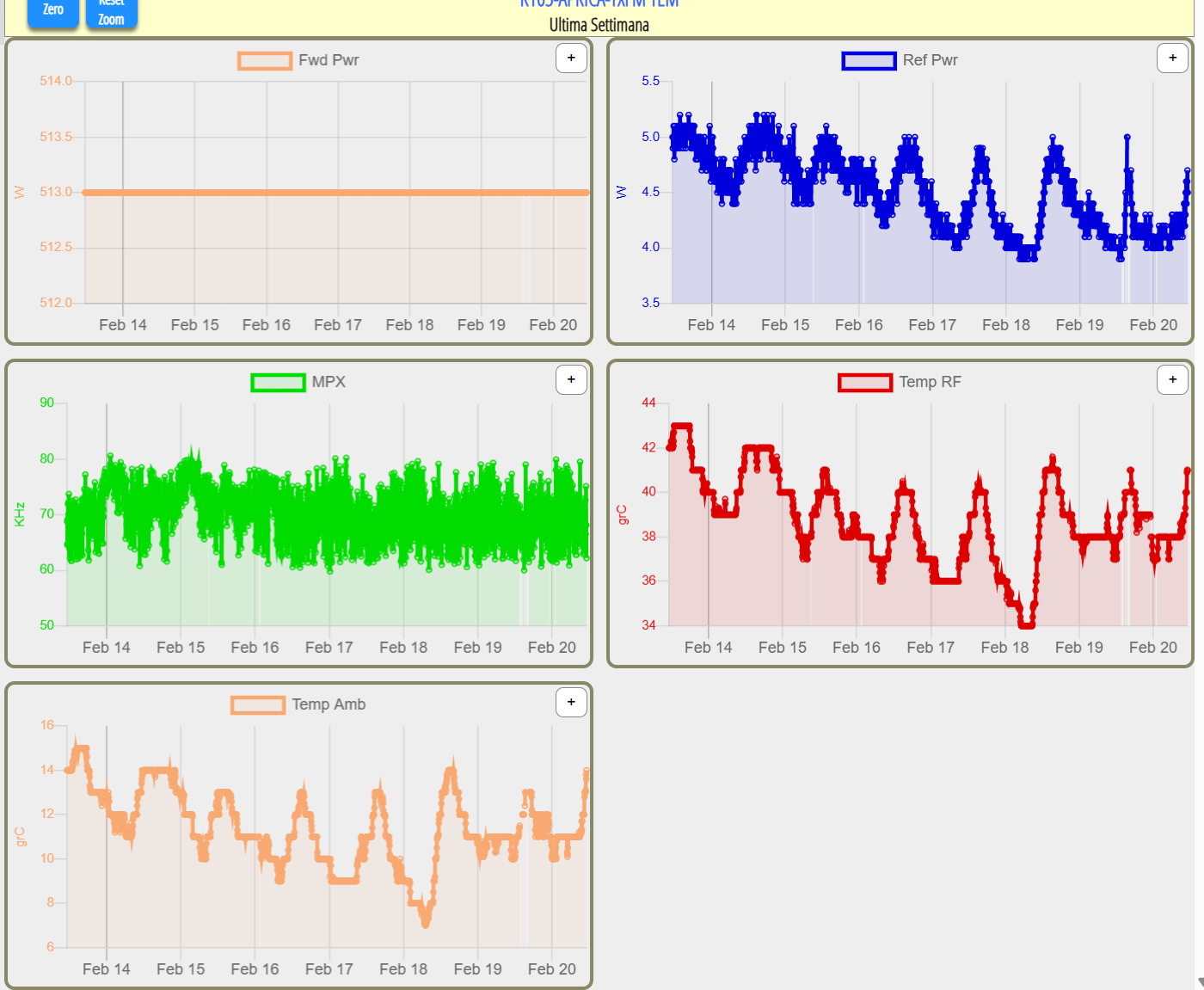
Task: Click Feb 20 label on Ref Pwr chart
Action: 1153,325
